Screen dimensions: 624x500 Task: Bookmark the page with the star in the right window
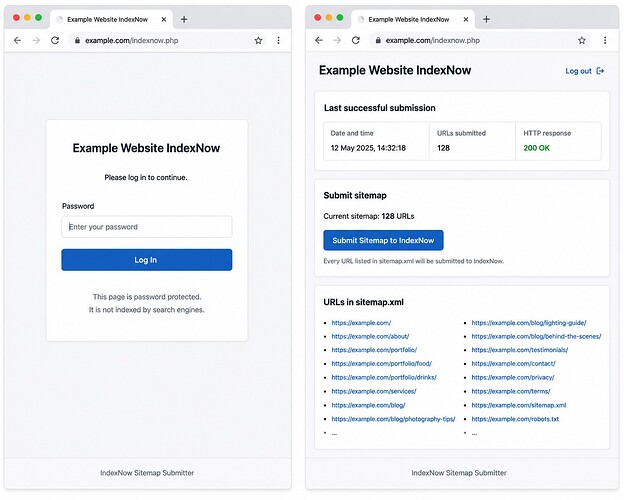click(582, 40)
